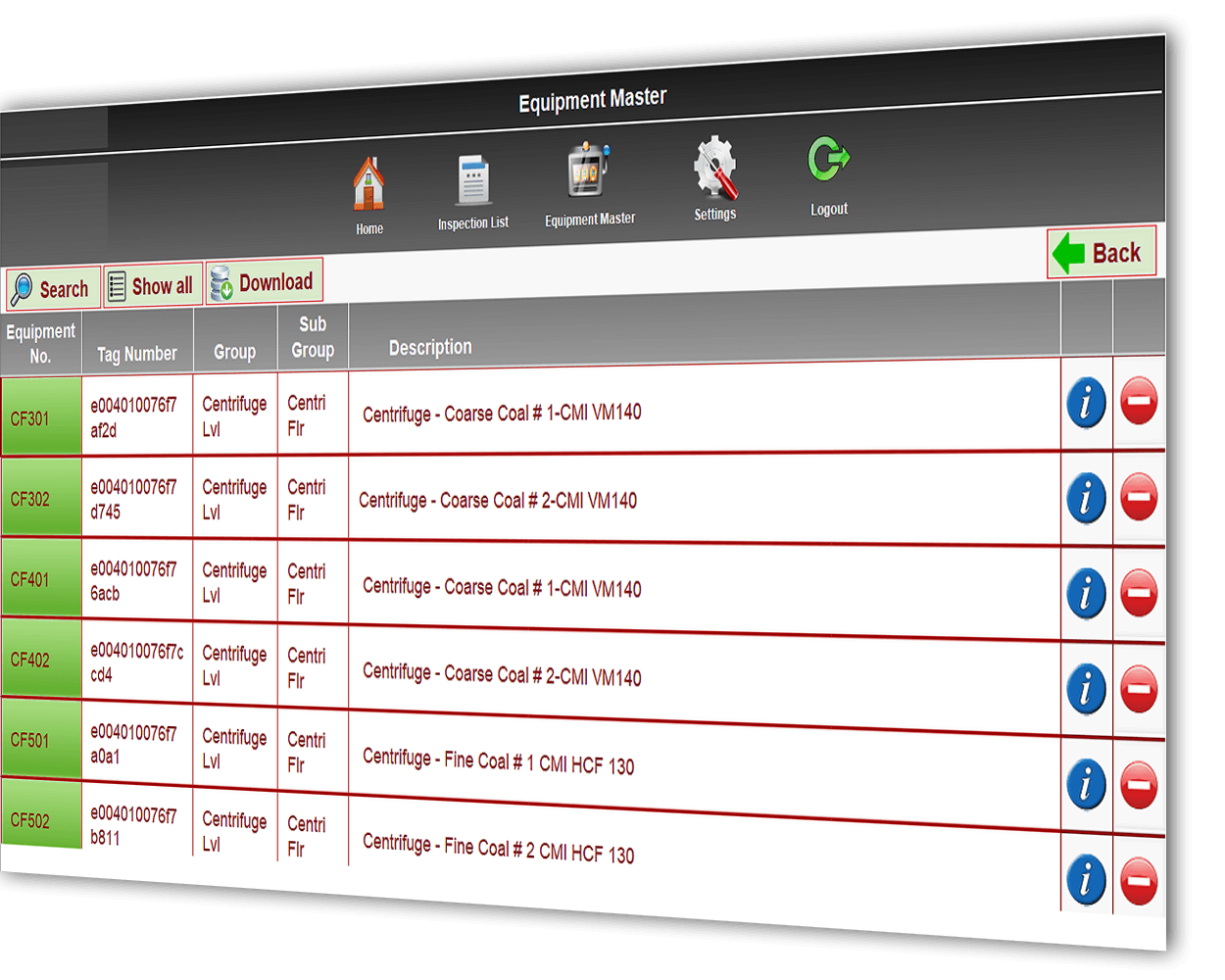The image size is (1225, 980).
Task: Select equipment number CF501 cell
Action: (x=41, y=739)
